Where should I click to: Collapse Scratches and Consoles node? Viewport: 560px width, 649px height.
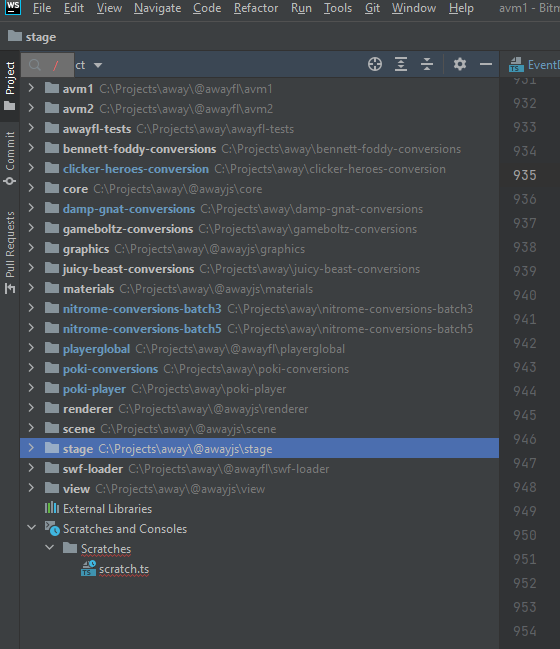pos(31,528)
